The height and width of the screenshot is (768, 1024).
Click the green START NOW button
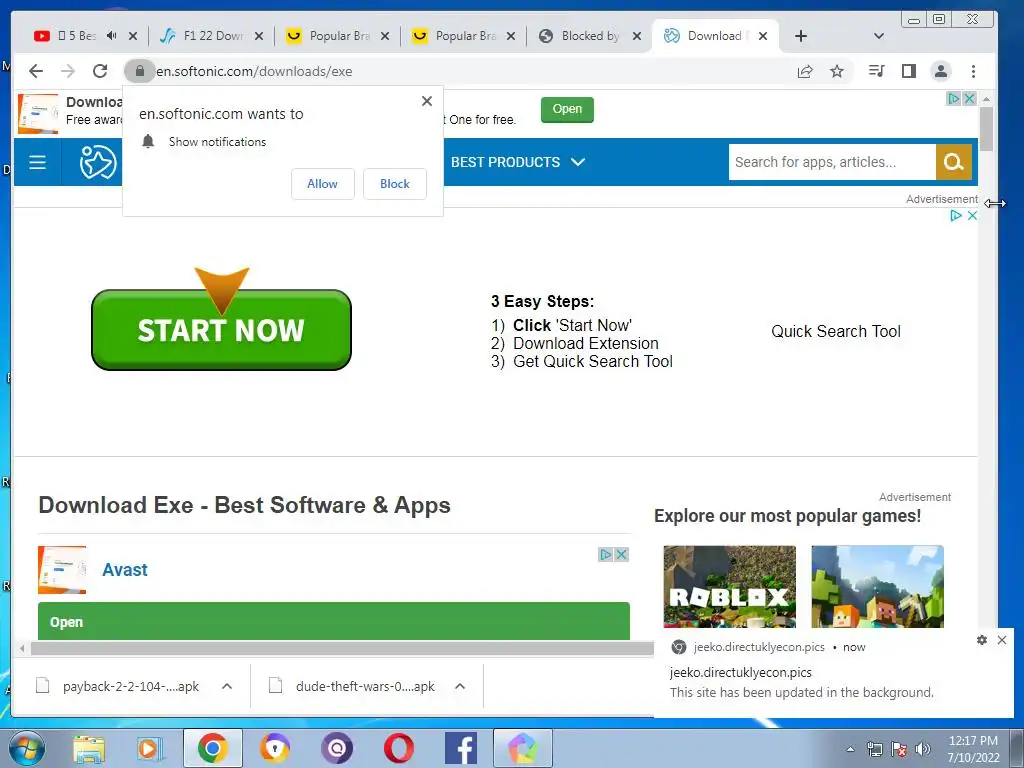(x=221, y=330)
